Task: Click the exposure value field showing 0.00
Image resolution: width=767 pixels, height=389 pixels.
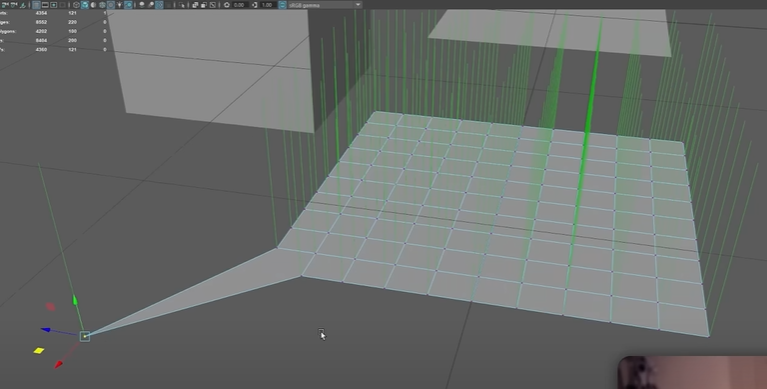Action: point(239,5)
